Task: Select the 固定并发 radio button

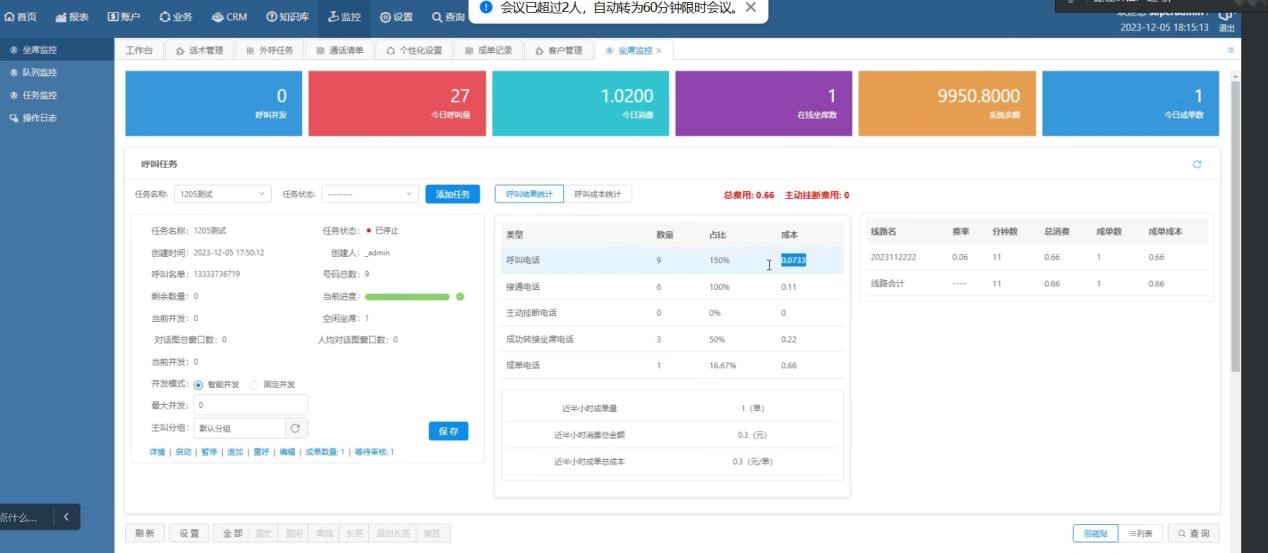Action: point(254,385)
